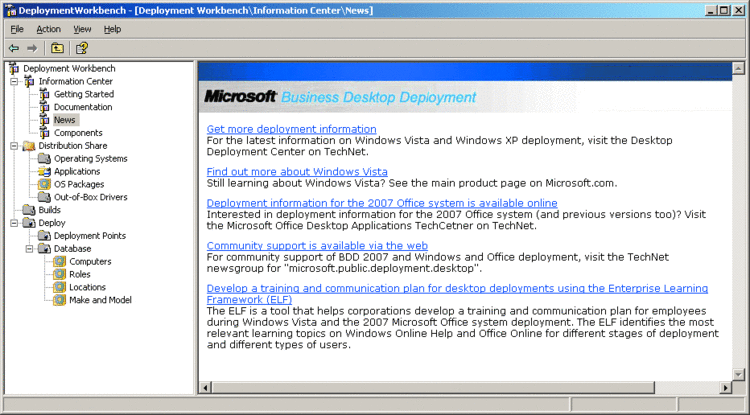Click the Back arrow toolbar icon
750x415 pixels.
point(14,48)
